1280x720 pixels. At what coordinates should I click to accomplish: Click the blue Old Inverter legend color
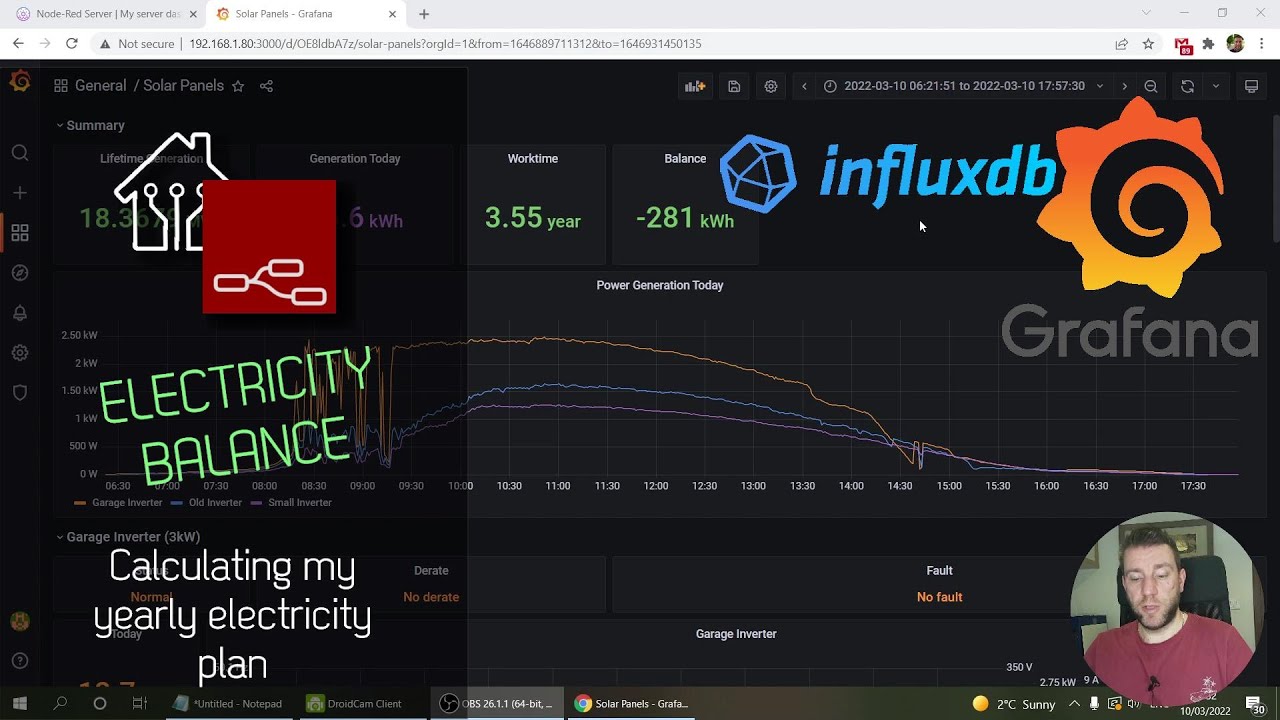(x=177, y=503)
